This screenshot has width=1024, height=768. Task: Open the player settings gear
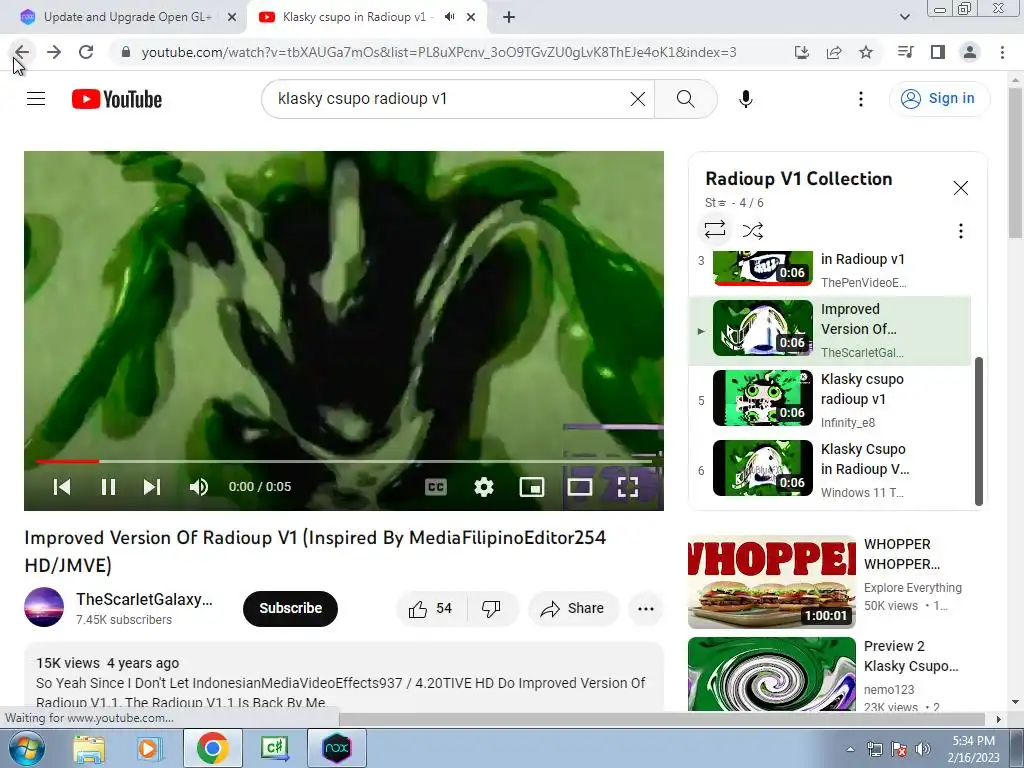(x=484, y=487)
